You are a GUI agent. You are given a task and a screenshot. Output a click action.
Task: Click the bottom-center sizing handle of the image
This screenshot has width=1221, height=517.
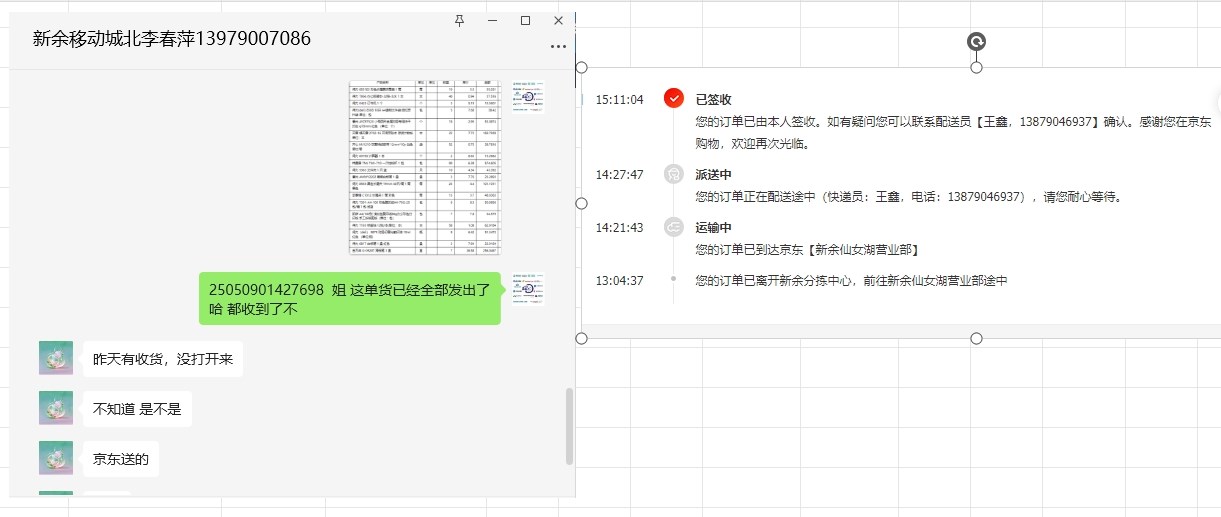(x=977, y=338)
